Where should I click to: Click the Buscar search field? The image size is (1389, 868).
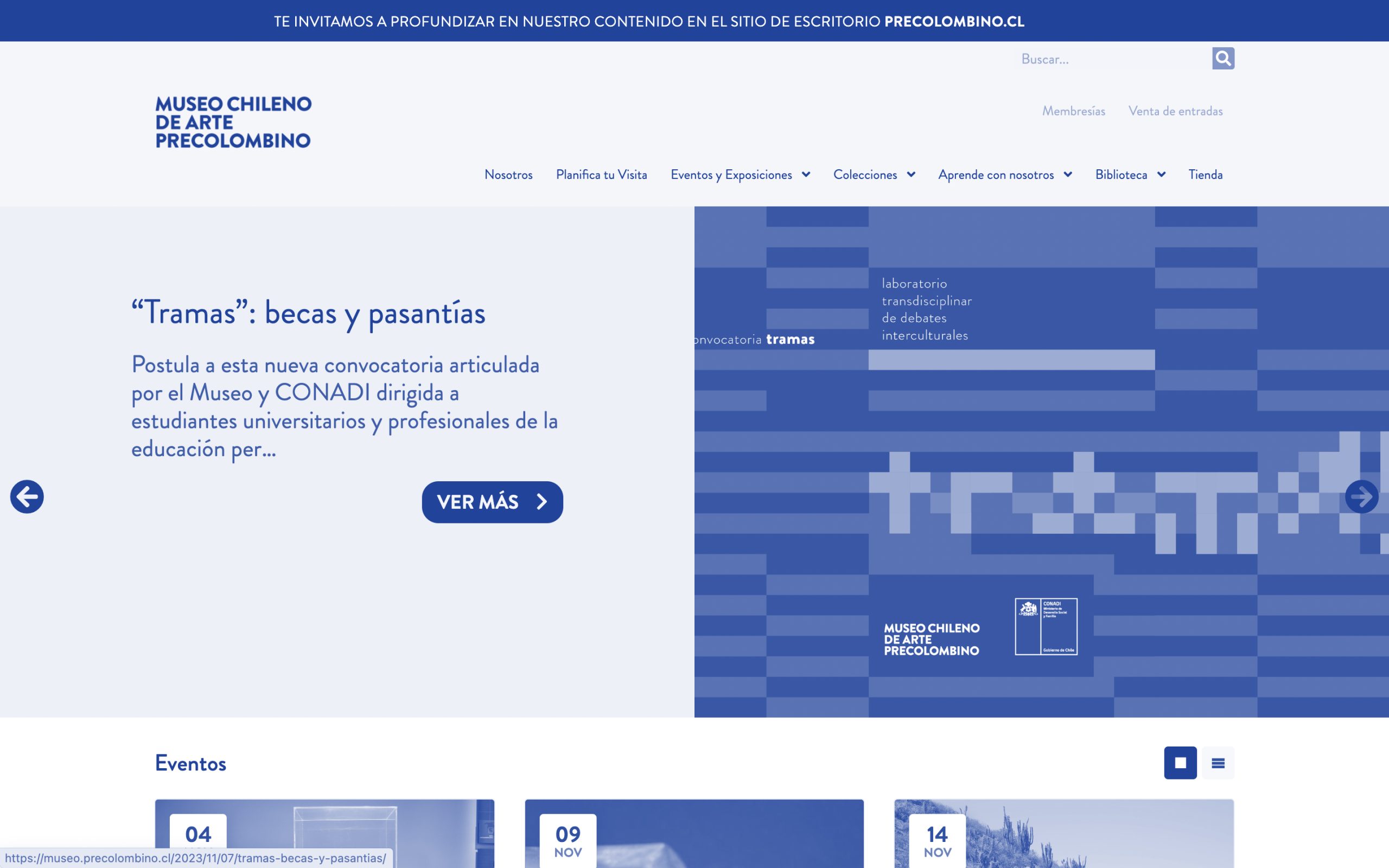pyautogui.click(x=1113, y=59)
